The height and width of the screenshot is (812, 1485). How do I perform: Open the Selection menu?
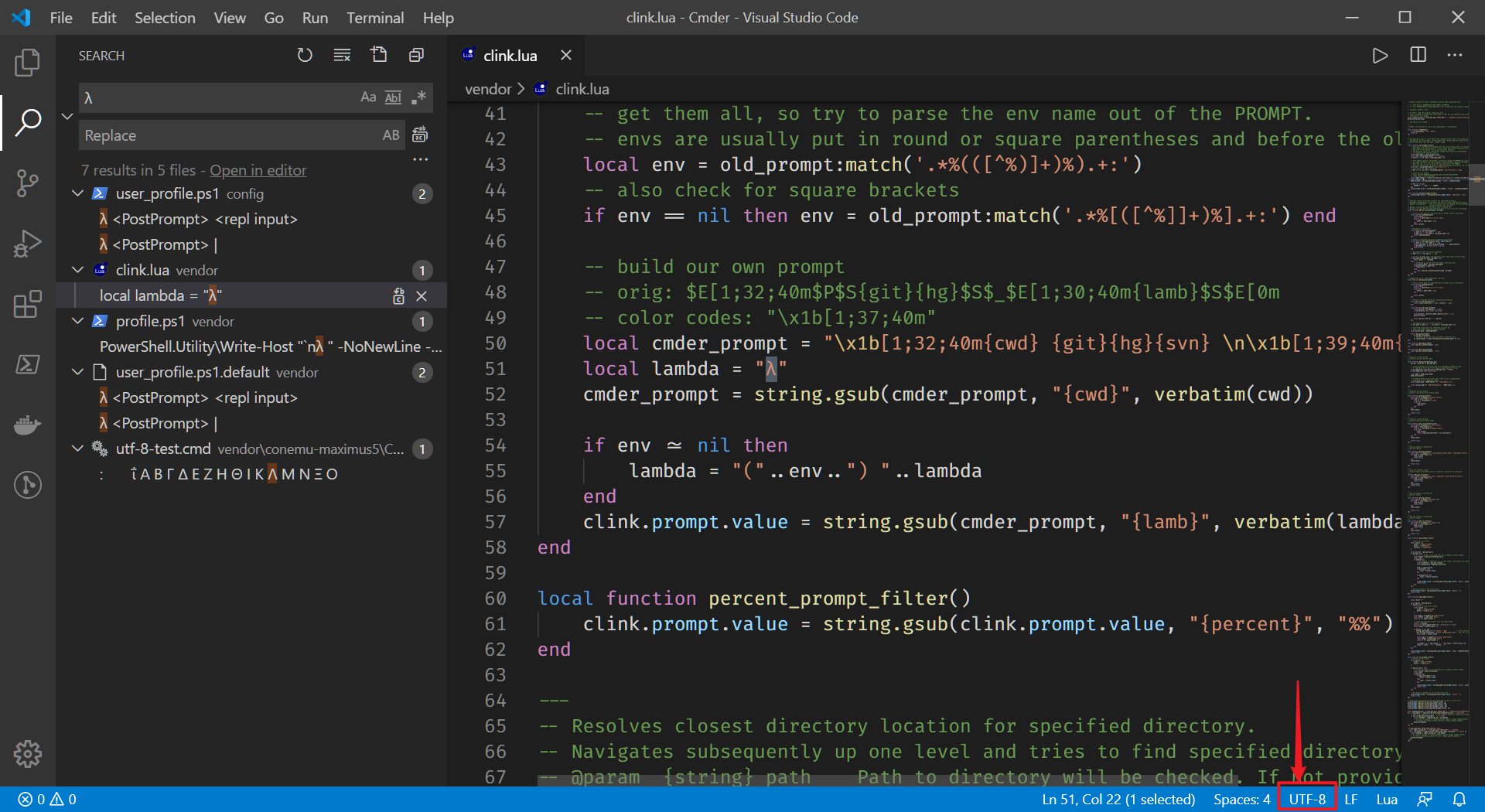point(165,18)
